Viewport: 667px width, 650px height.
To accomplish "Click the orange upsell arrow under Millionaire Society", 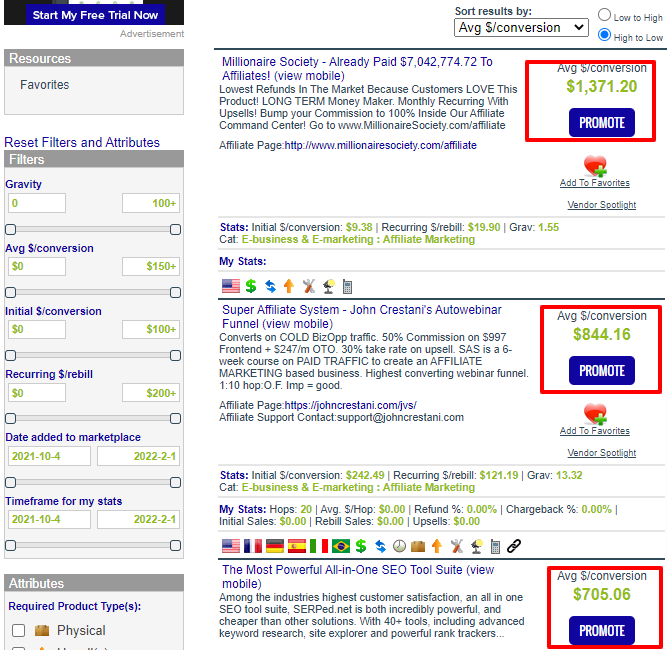I will pyautogui.click(x=289, y=286).
